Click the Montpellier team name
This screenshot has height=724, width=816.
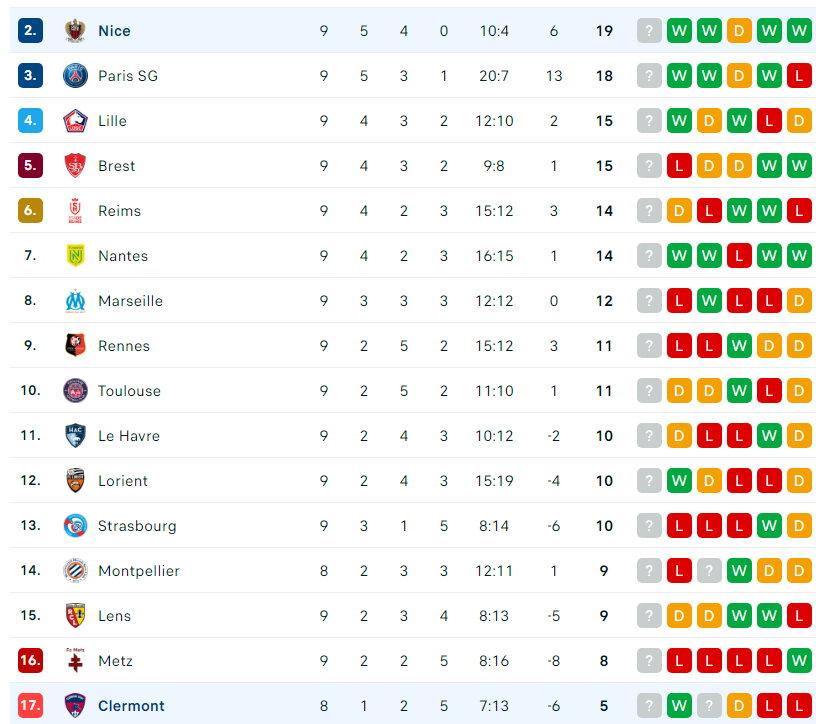[x=138, y=571]
